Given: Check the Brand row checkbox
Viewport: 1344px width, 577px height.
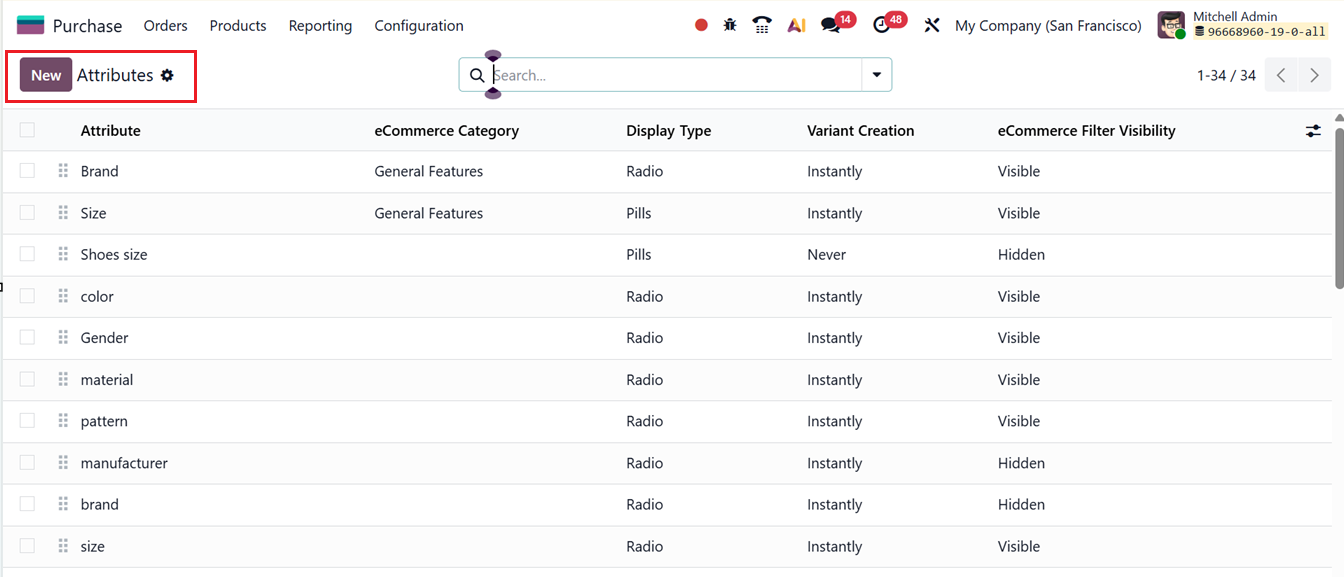Looking at the screenshot, I should pos(27,171).
